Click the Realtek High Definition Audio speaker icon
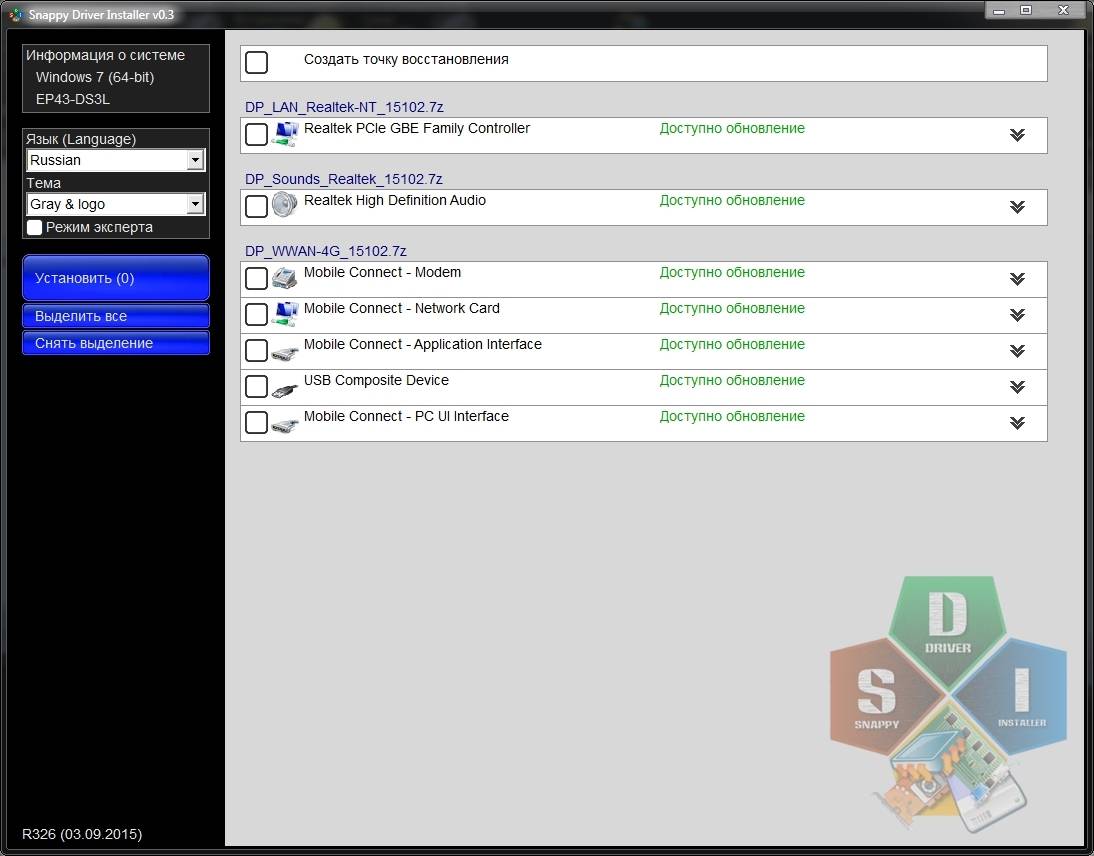1094x856 pixels. [x=285, y=205]
